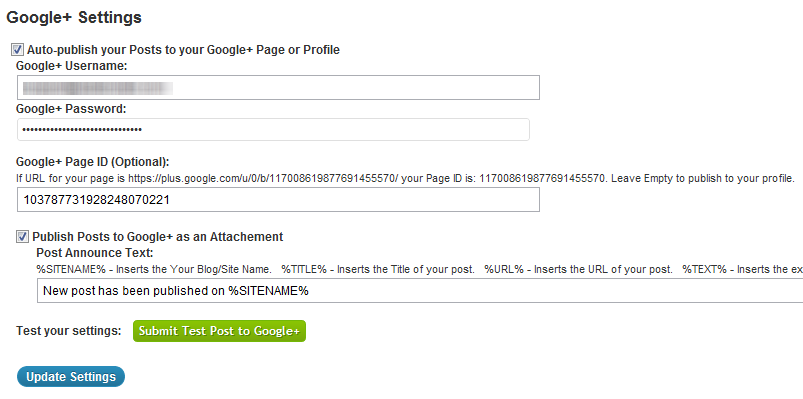This screenshot has width=803, height=399.
Task: Click the %TITLE% placeholder description
Action: (x=378, y=269)
